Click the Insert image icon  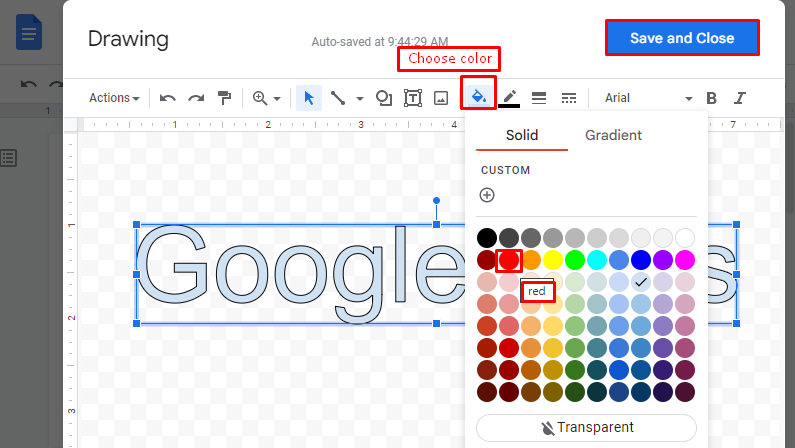pyautogui.click(x=441, y=98)
